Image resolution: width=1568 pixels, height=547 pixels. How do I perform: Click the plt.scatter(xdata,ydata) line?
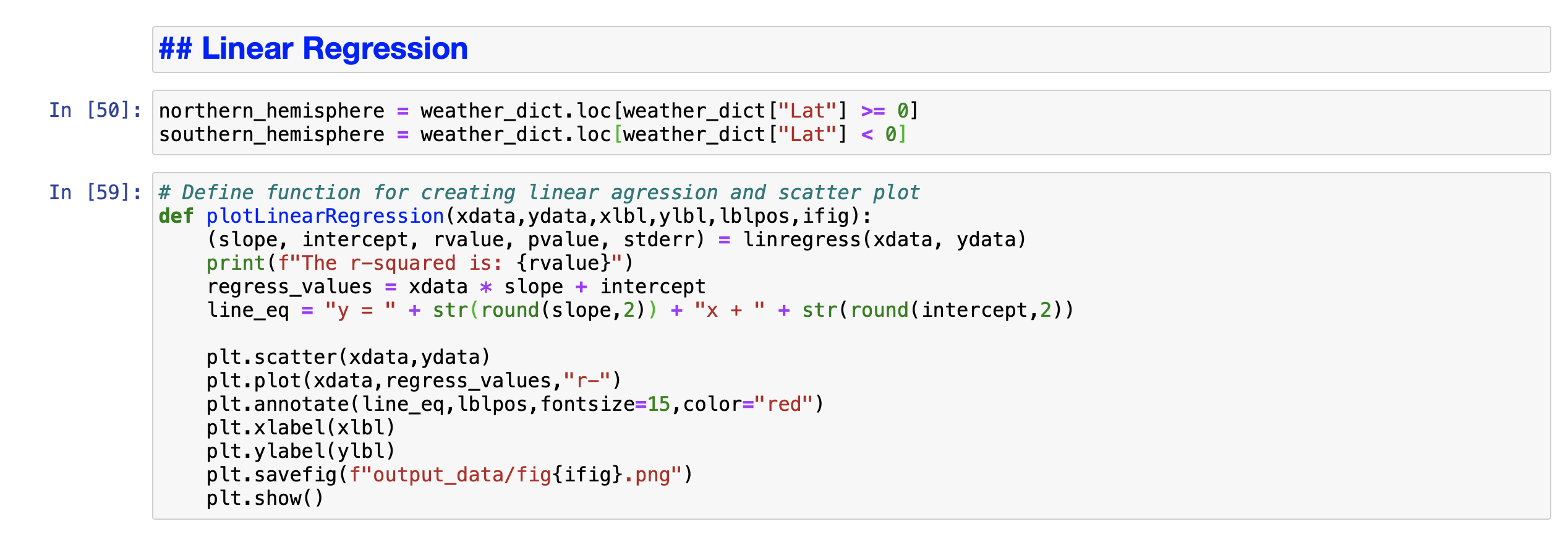click(x=349, y=357)
